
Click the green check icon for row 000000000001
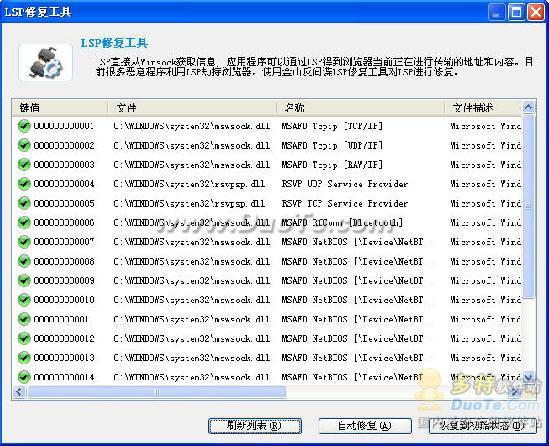(24, 126)
